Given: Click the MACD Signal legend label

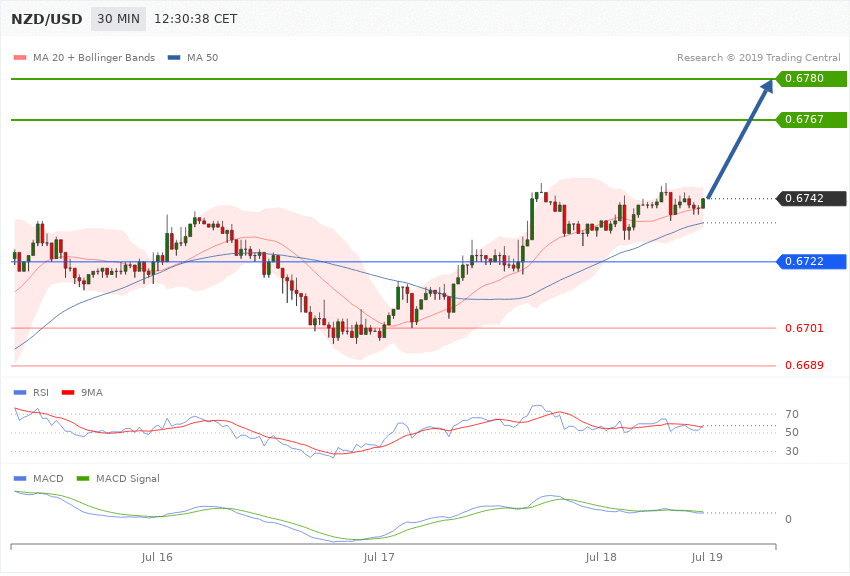Looking at the screenshot, I should (128, 478).
